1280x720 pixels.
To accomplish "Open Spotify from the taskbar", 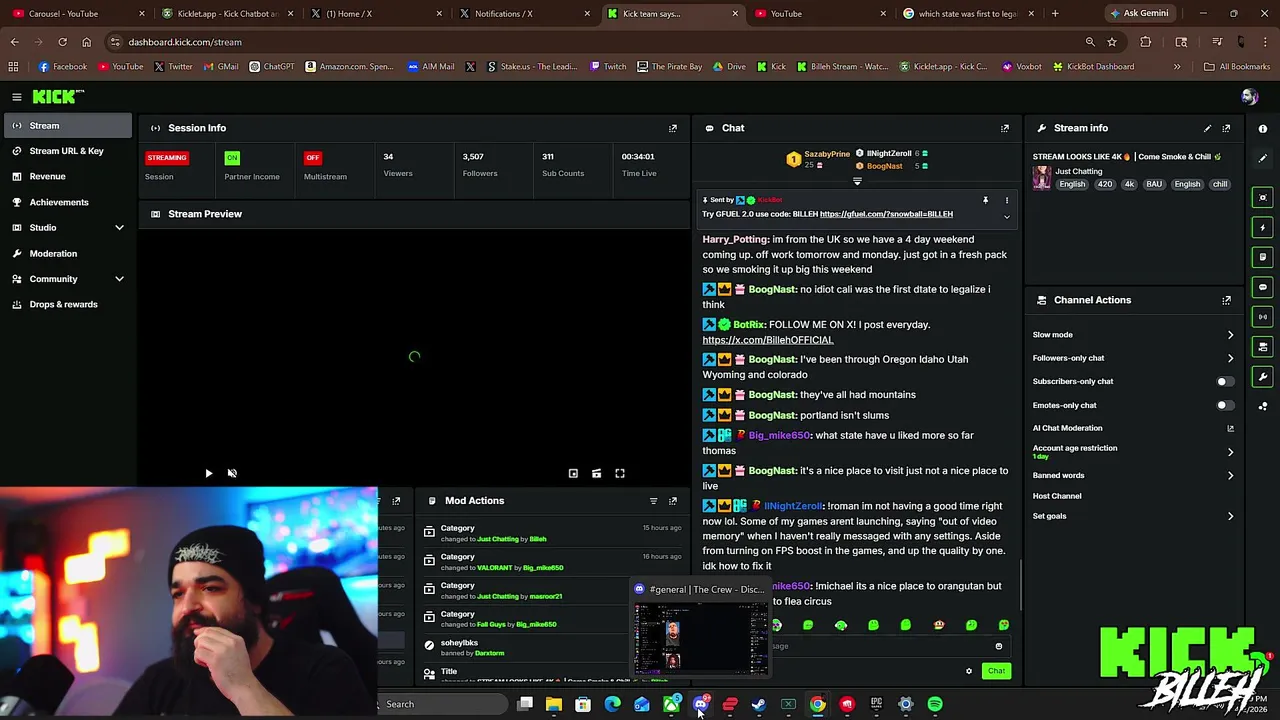I will pyautogui.click(x=935, y=704).
